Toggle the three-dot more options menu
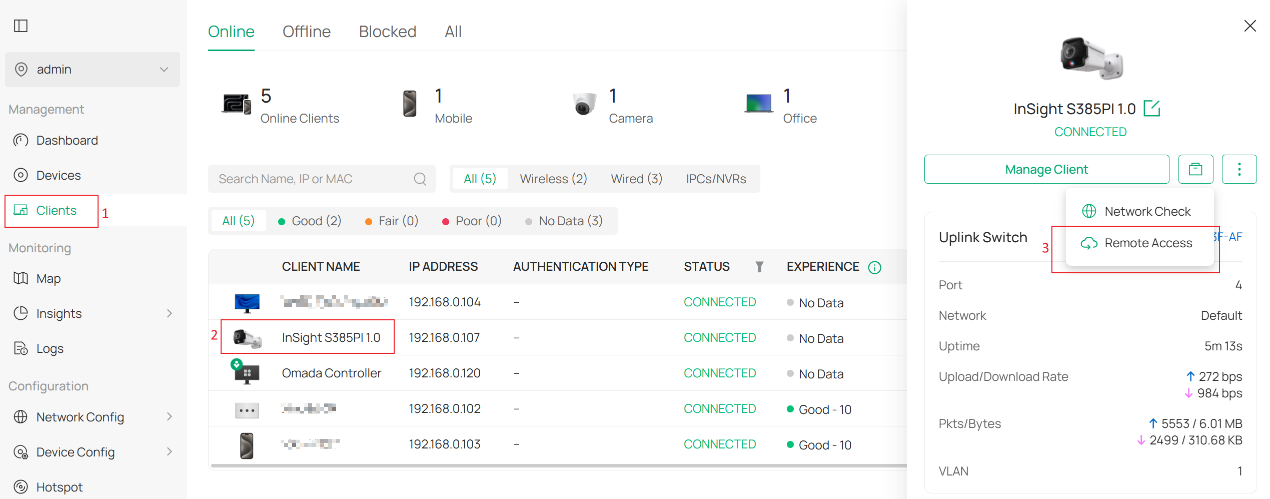1270x499 pixels. [x=1239, y=169]
